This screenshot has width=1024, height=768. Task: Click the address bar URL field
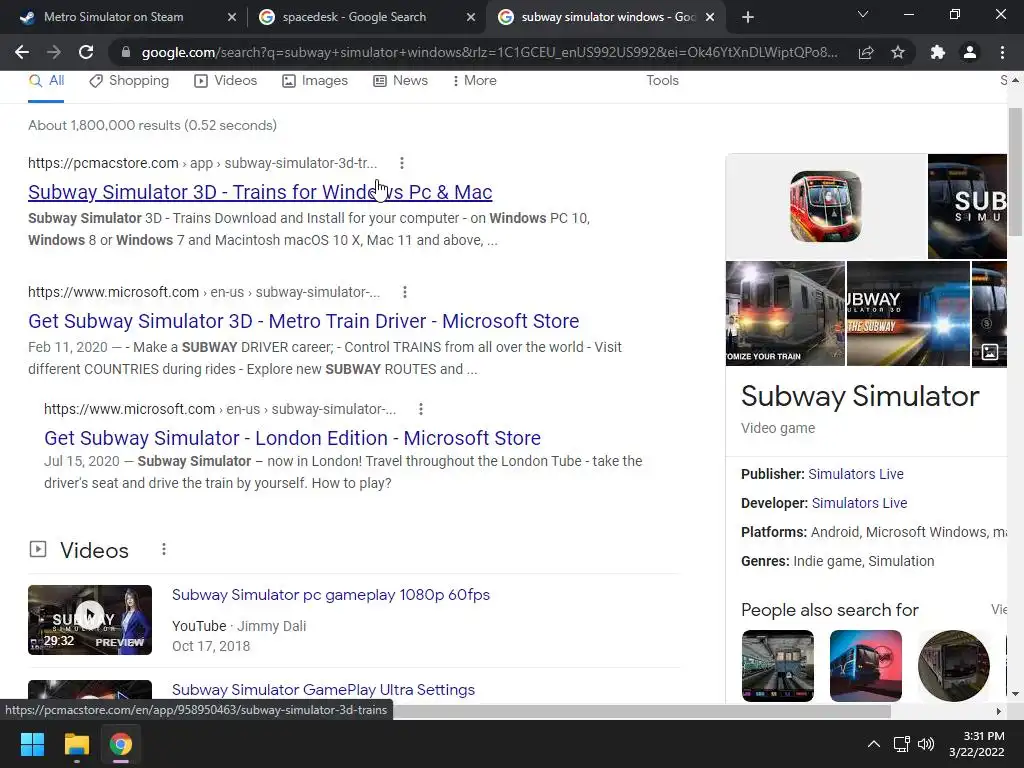(x=490, y=52)
